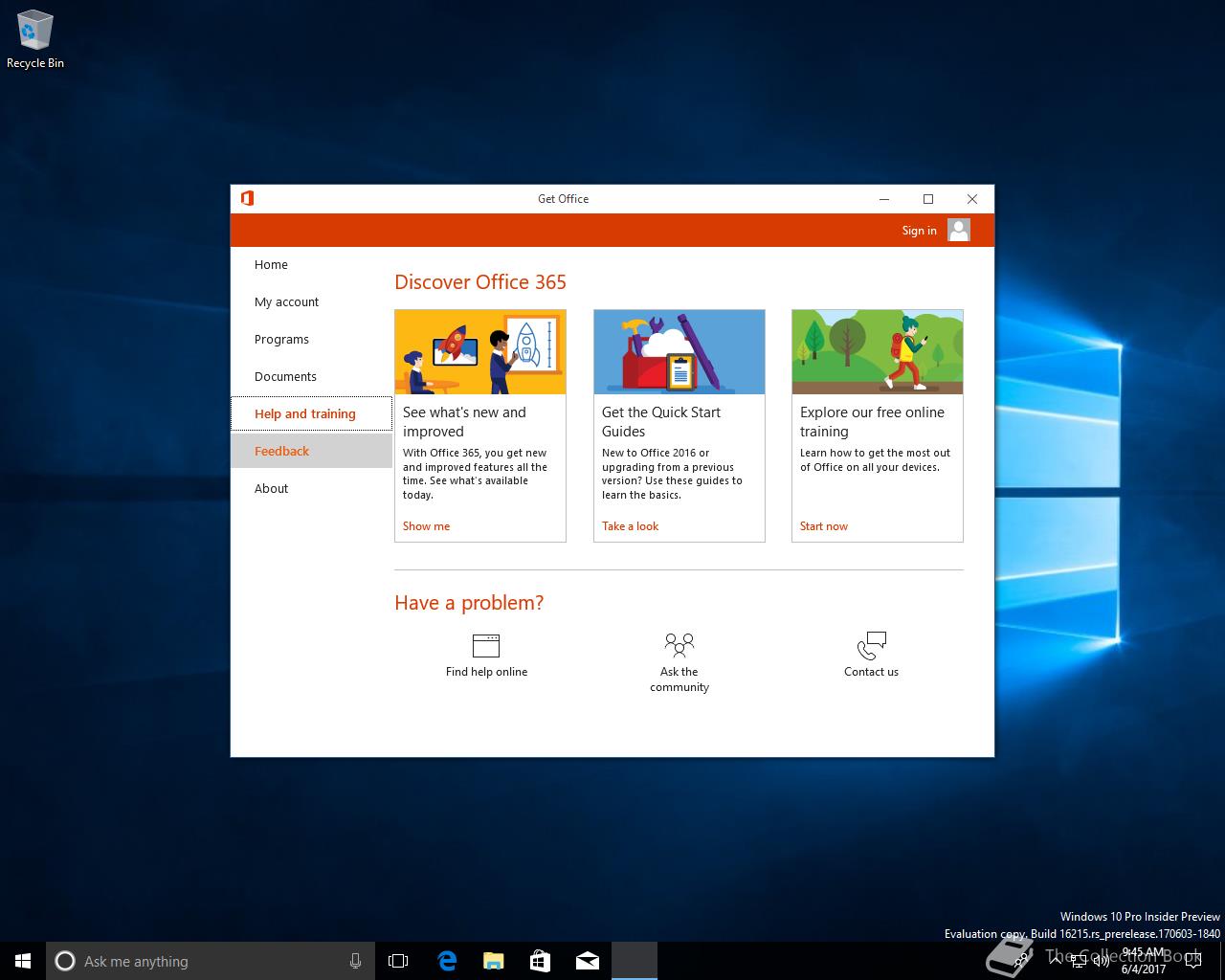The image size is (1225, 980).
Task: Click the rocket presentation card image
Action: (480, 352)
